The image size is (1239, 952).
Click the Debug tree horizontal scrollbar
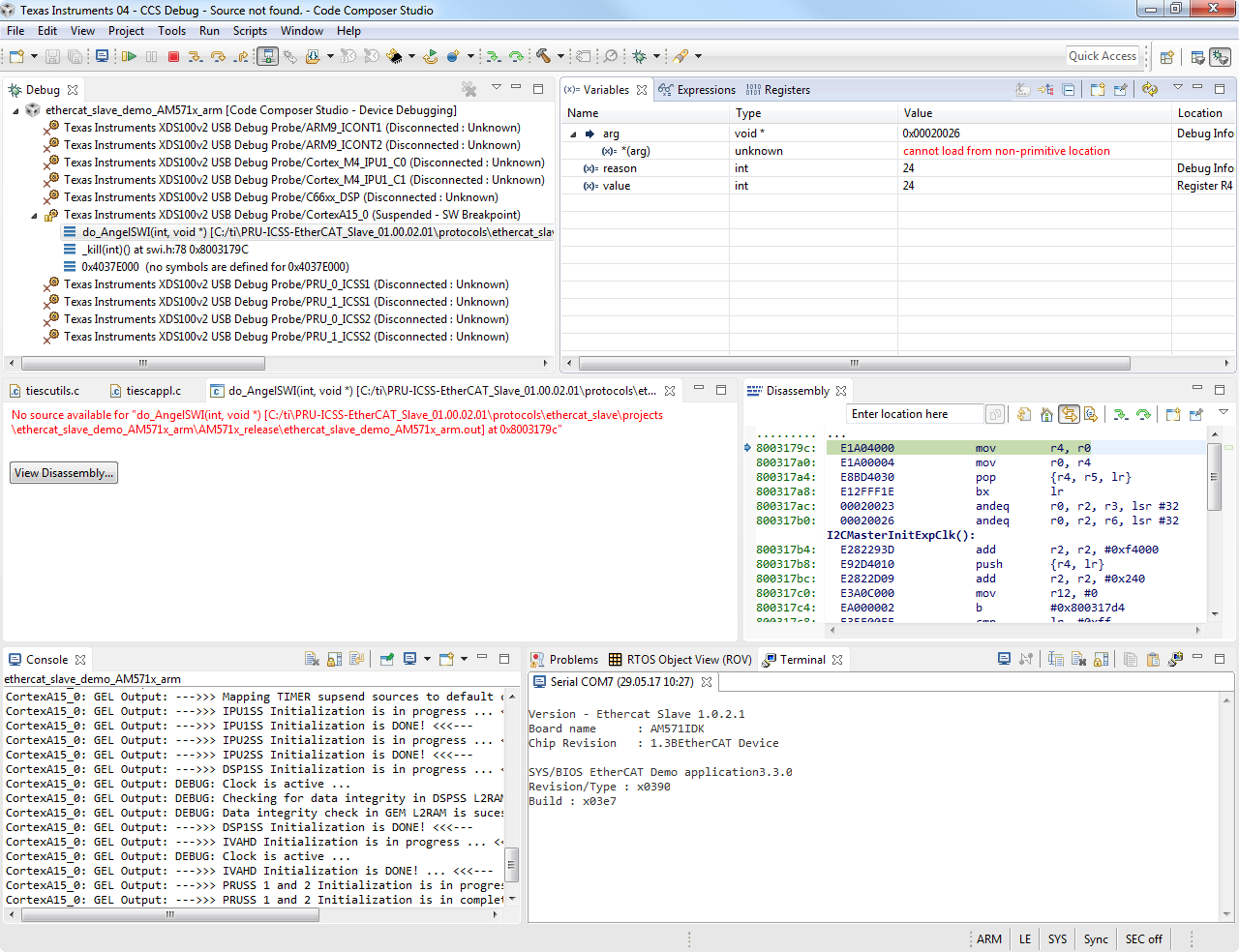point(143,364)
